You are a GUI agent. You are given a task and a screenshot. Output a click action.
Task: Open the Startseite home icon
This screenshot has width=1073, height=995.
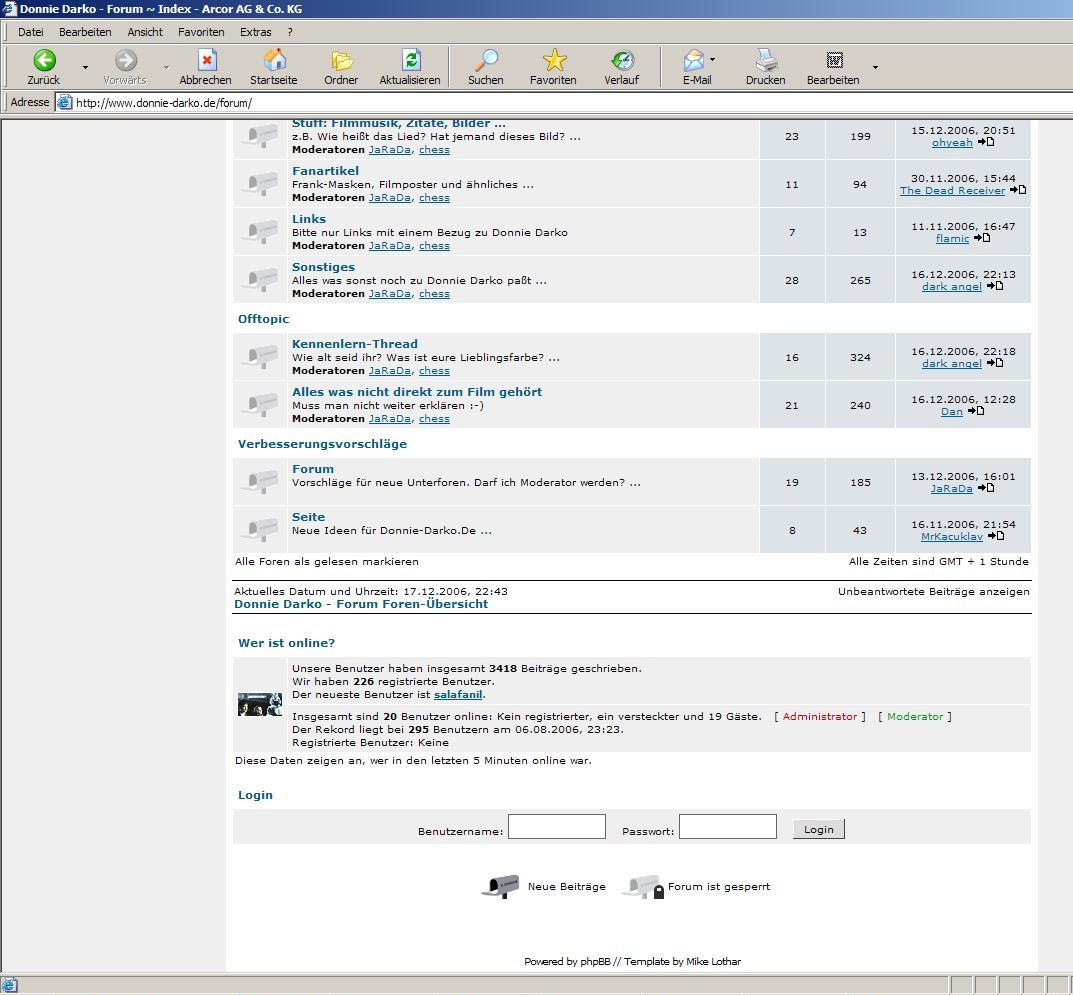(273, 60)
